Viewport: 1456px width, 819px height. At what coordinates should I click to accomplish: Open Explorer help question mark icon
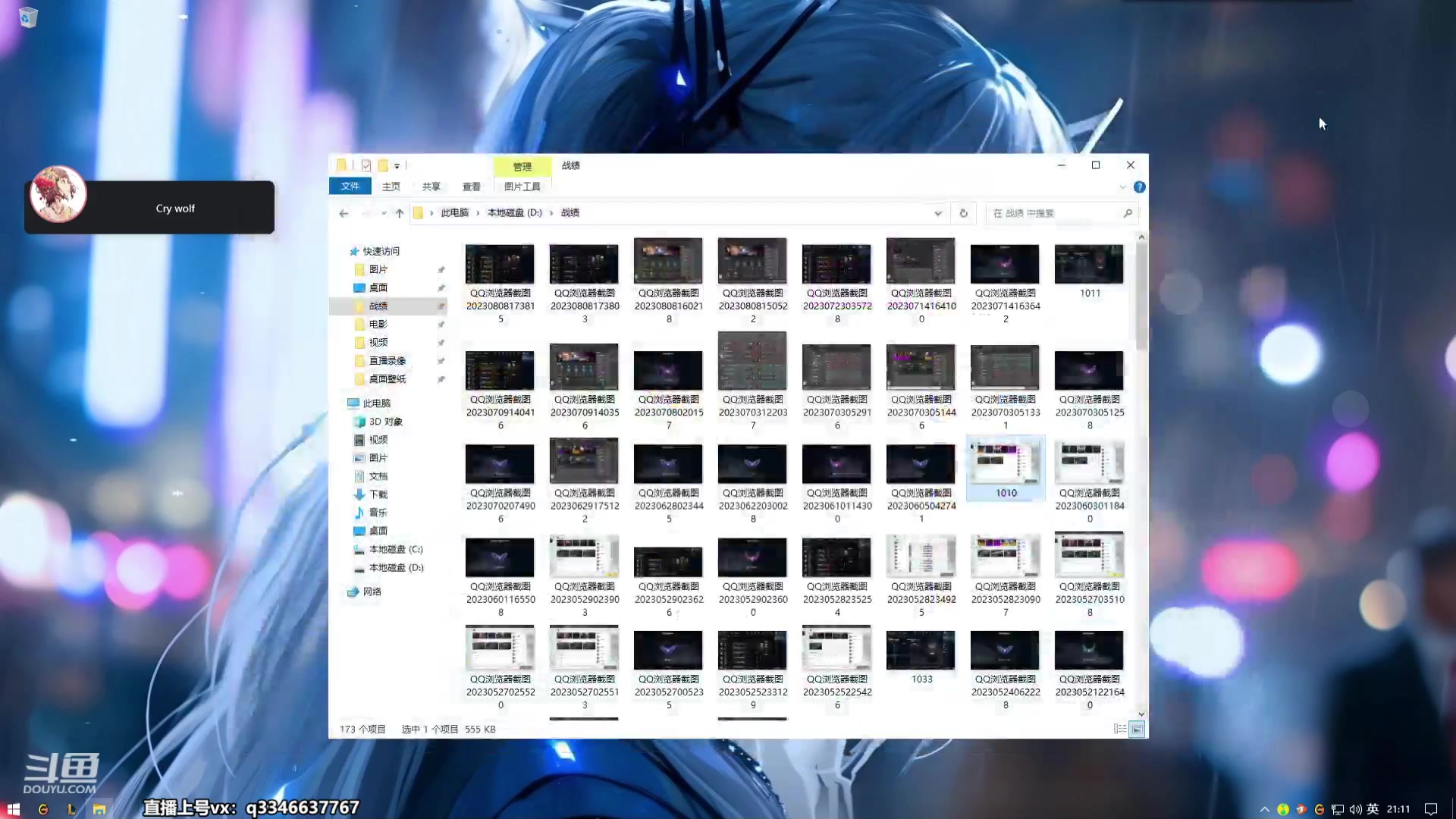pyautogui.click(x=1139, y=187)
